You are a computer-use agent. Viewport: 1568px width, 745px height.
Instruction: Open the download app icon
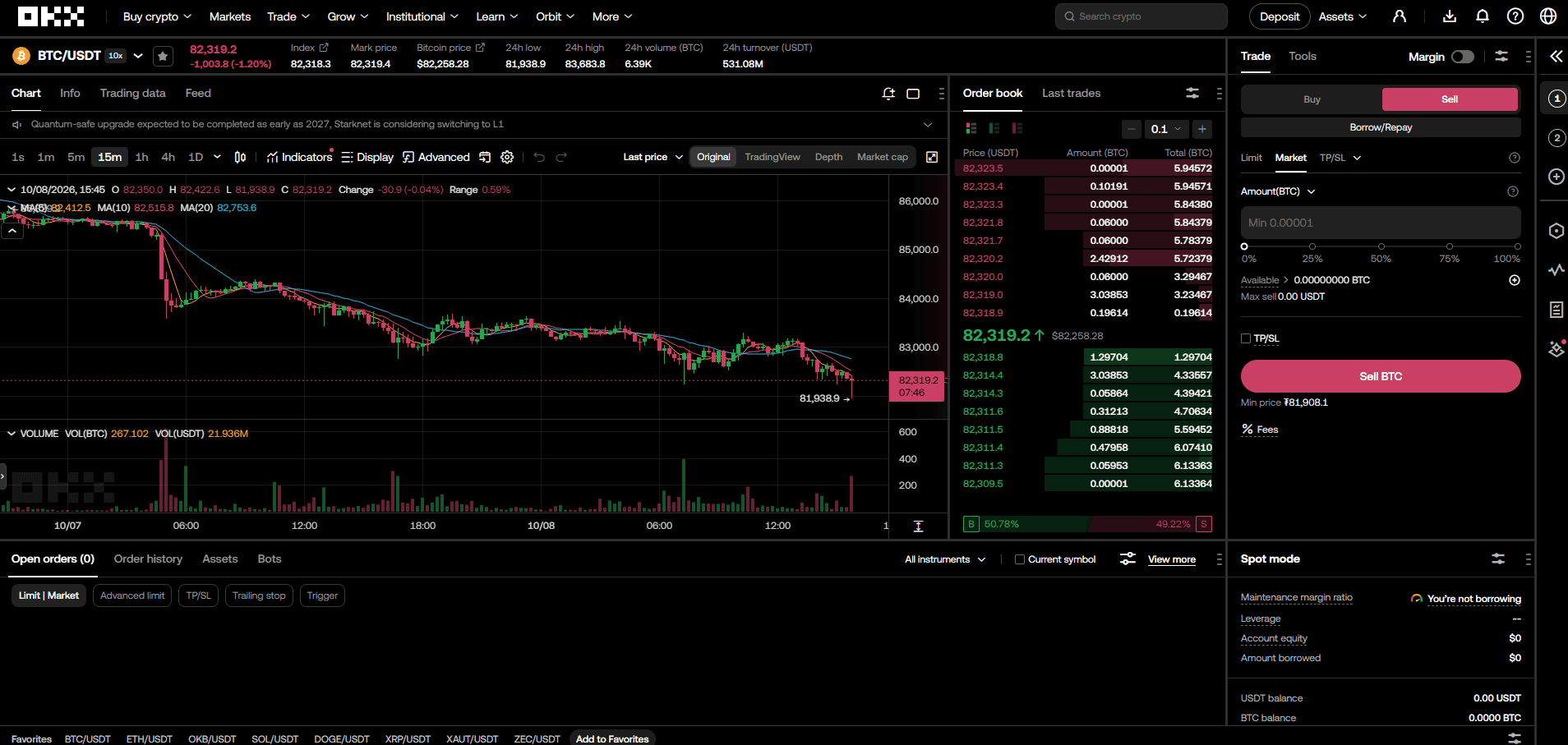pyautogui.click(x=1450, y=16)
